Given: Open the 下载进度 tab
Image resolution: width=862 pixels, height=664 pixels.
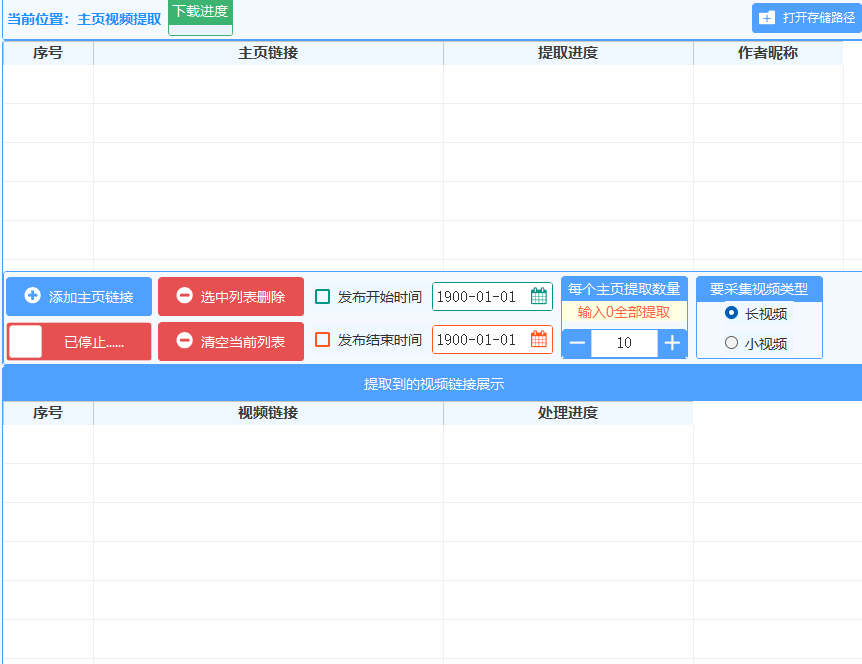Looking at the screenshot, I should pos(200,12).
